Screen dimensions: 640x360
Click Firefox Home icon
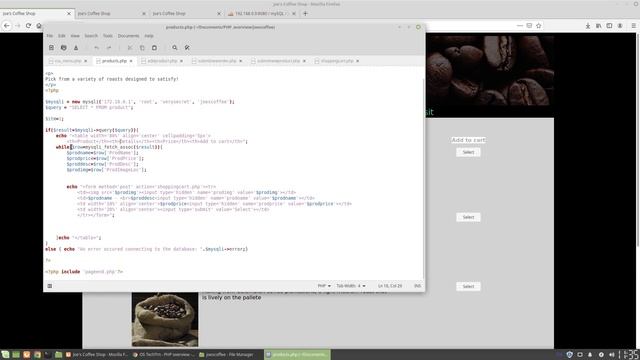(39, 25)
